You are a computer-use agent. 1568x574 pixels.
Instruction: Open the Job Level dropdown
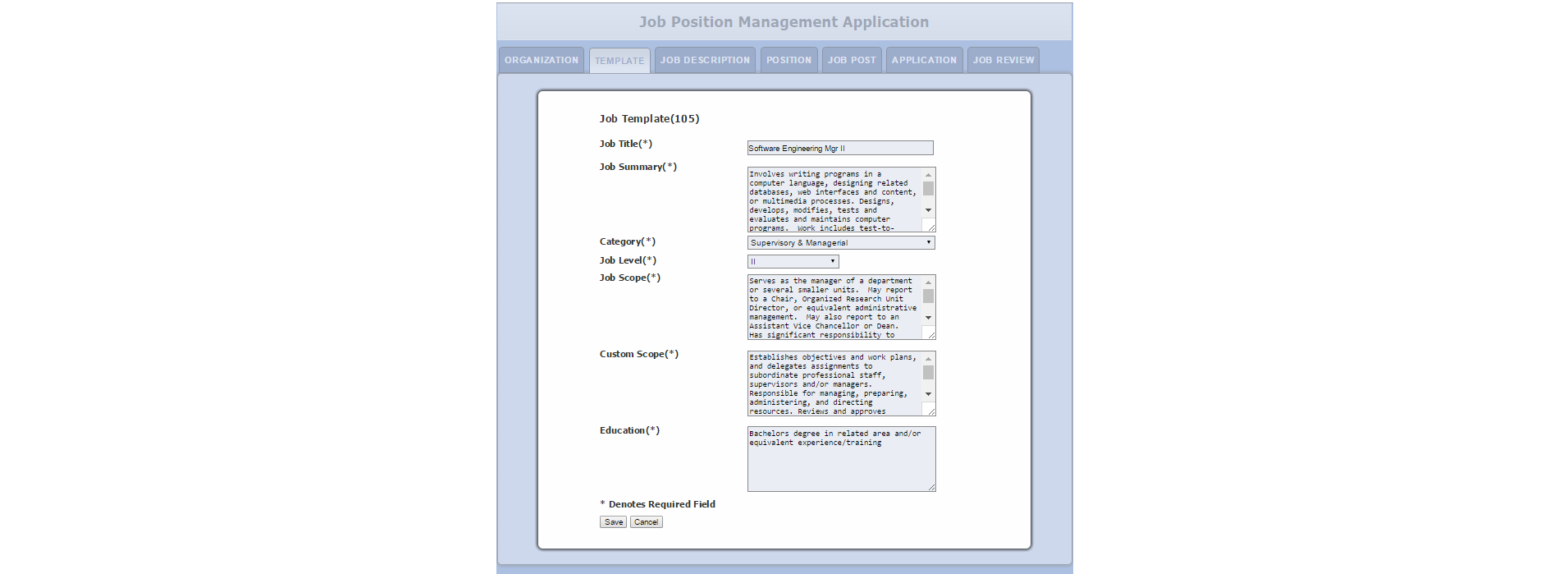coord(793,261)
